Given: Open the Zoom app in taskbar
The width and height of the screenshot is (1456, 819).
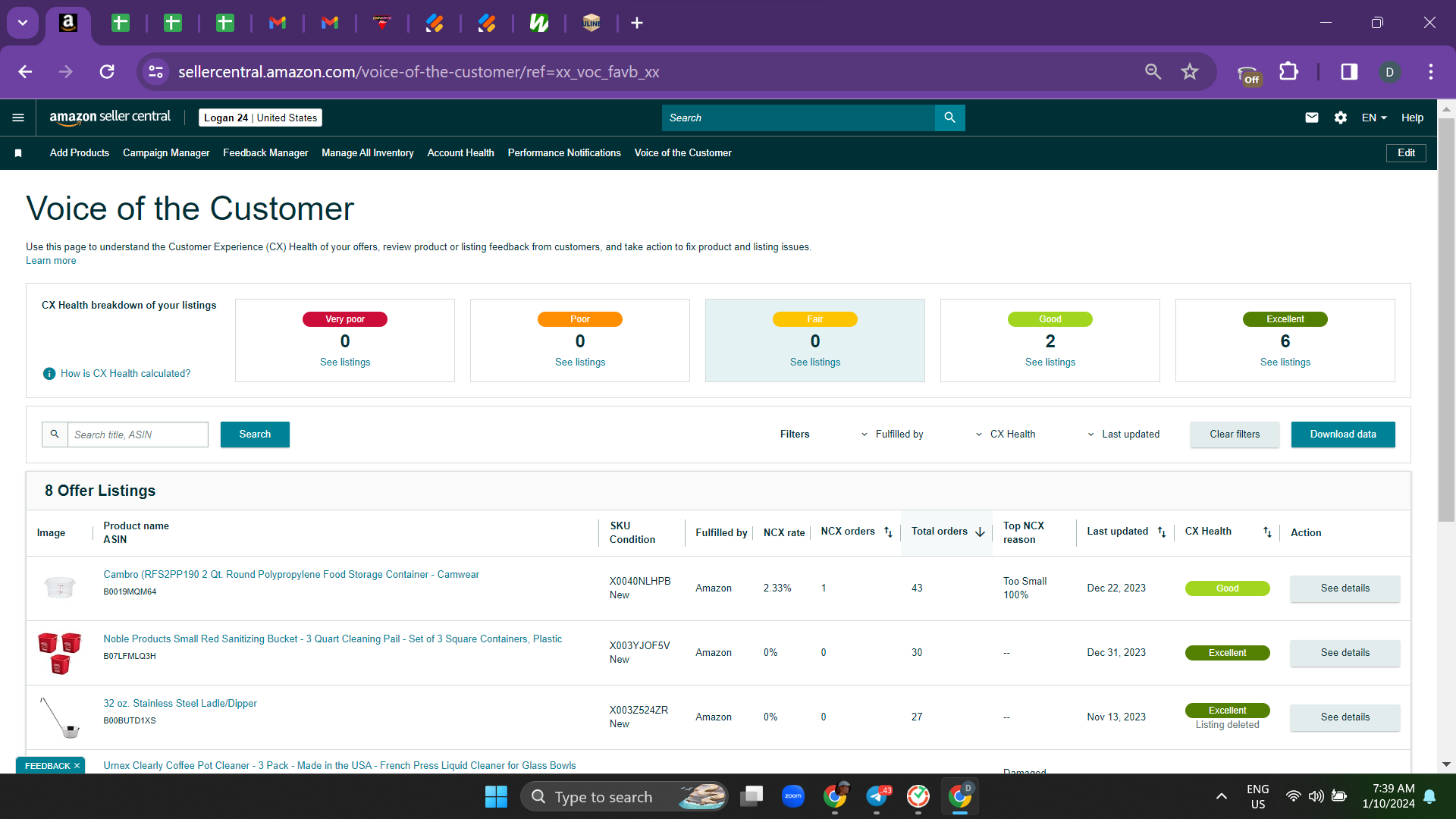Looking at the screenshot, I should point(793,796).
